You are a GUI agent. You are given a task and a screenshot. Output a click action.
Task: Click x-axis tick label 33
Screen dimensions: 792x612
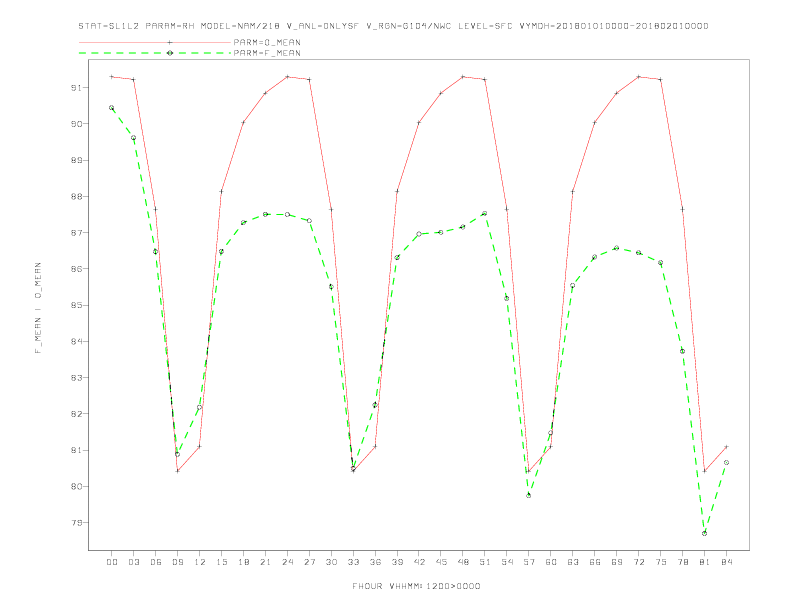click(353, 562)
